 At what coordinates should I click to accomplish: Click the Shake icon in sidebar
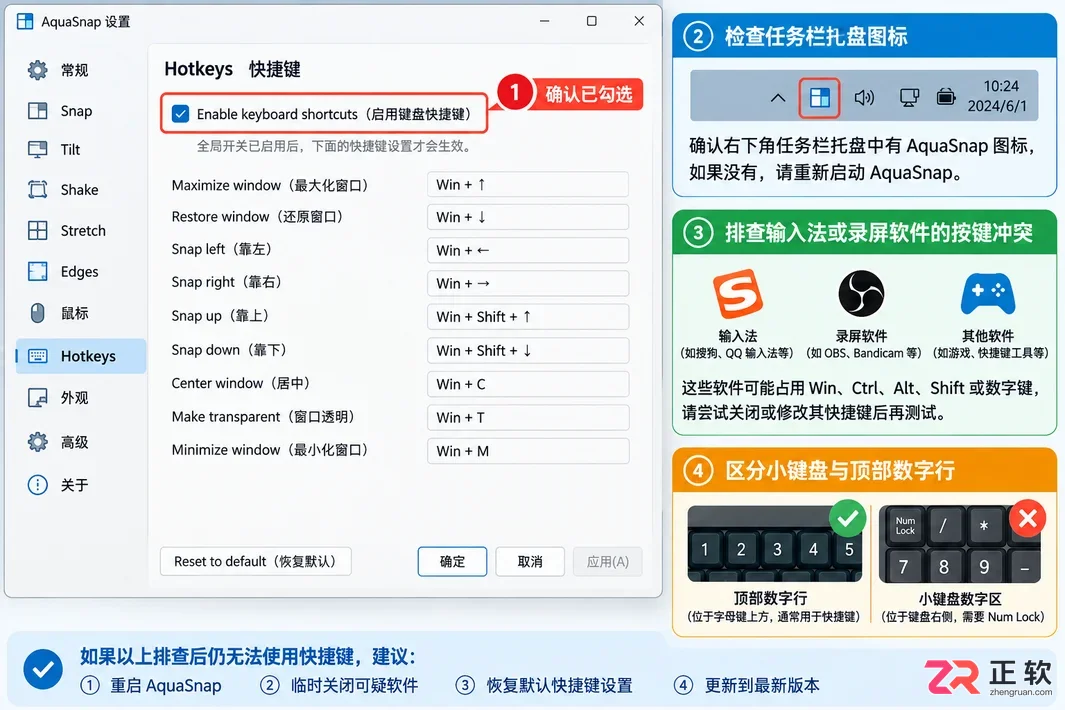point(37,190)
